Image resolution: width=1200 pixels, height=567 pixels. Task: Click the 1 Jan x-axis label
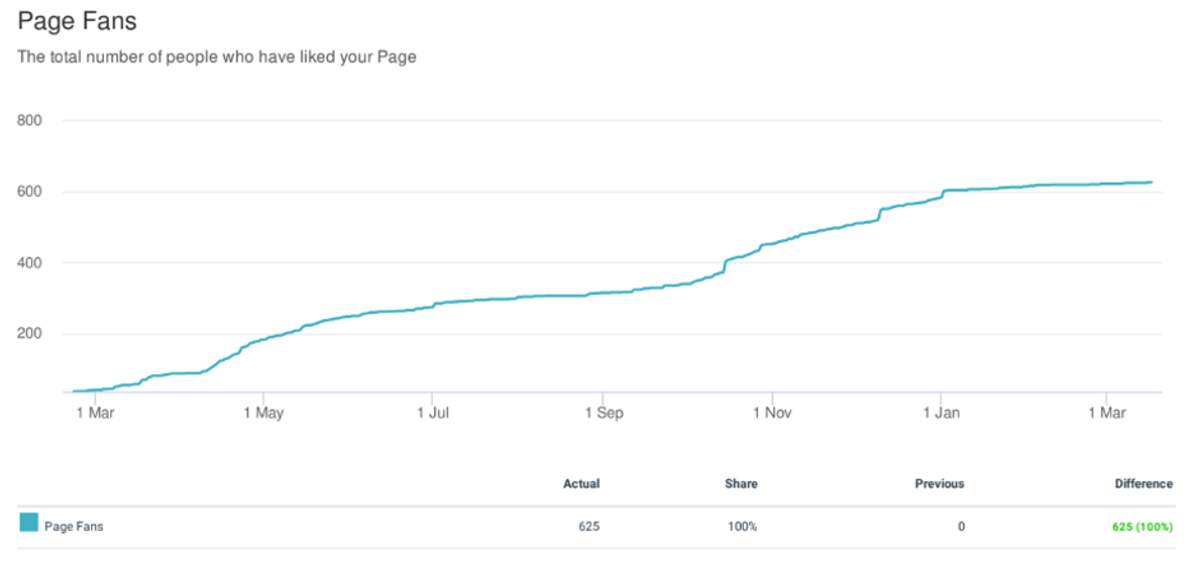pyautogui.click(x=940, y=411)
